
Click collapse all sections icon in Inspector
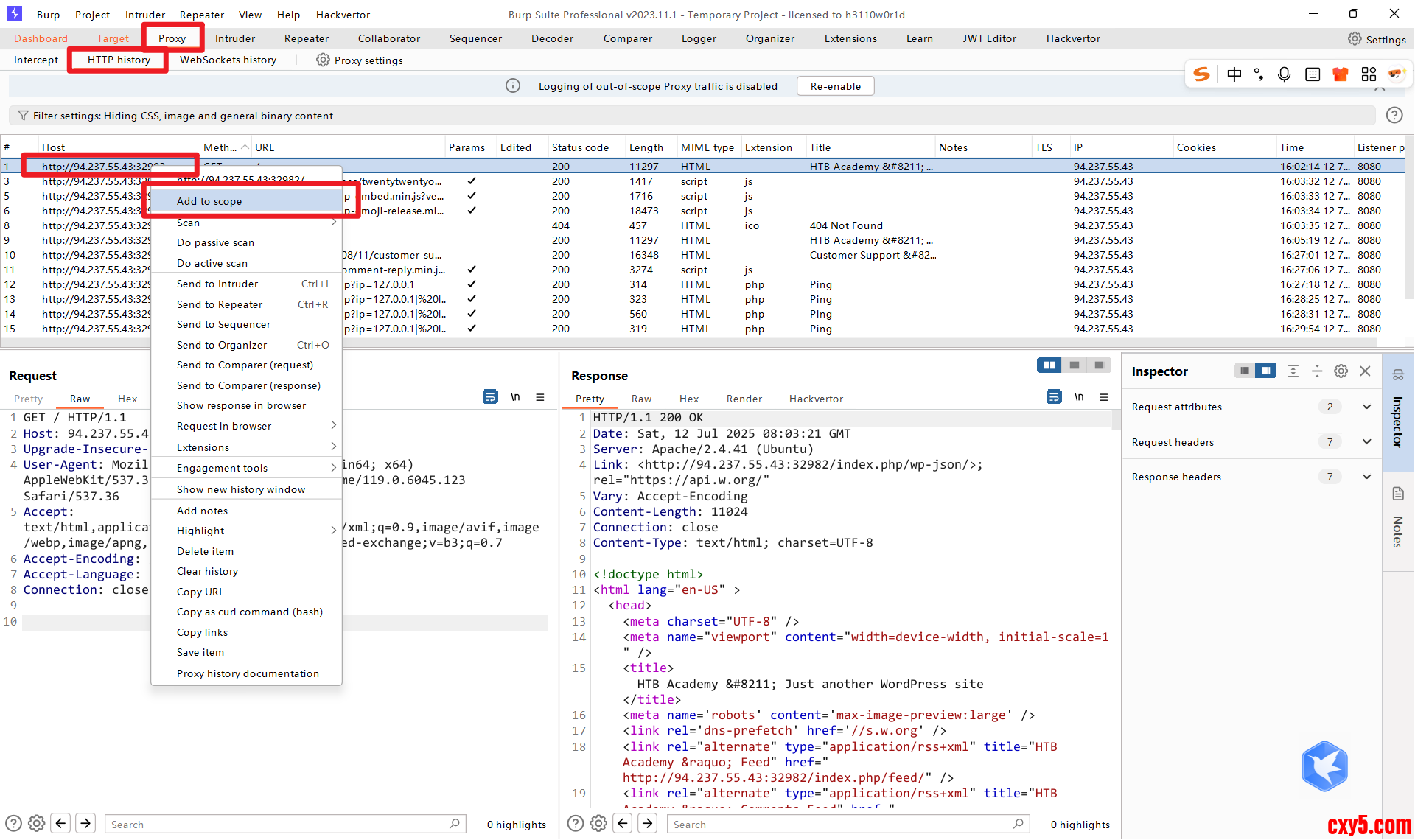pyautogui.click(x=1317, y=371)
